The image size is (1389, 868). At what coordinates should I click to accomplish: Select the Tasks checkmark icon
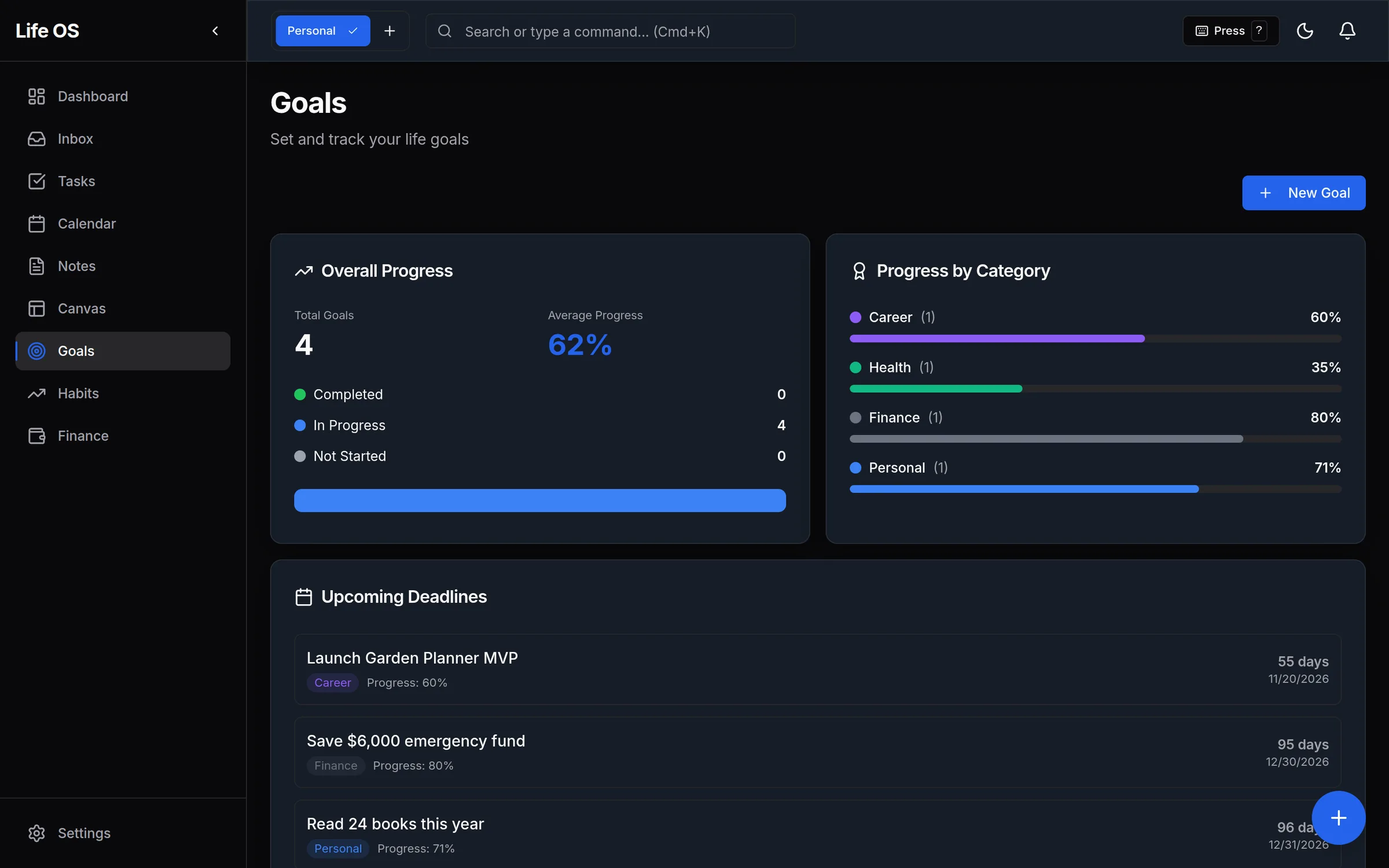[x=36, y=181]
